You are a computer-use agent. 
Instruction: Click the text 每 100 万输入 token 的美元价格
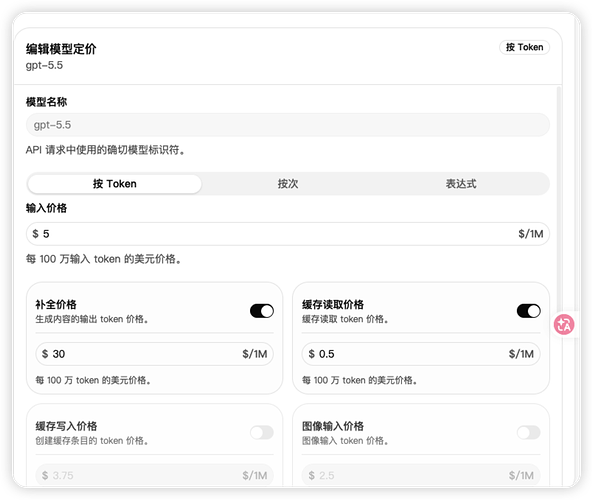pos(103,259)
